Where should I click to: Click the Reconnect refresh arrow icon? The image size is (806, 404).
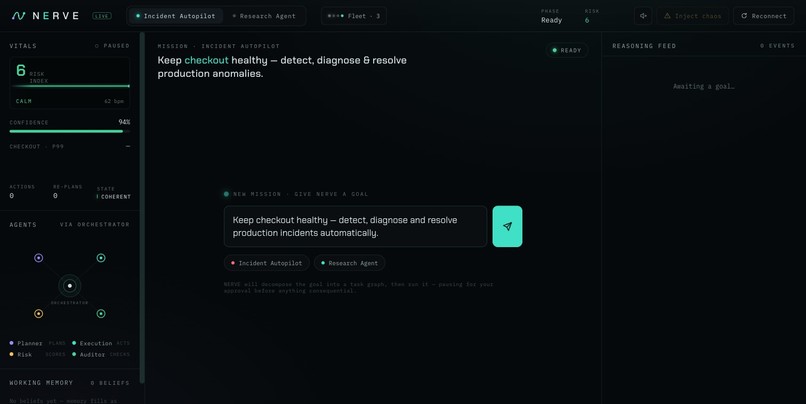pos(744,16)
